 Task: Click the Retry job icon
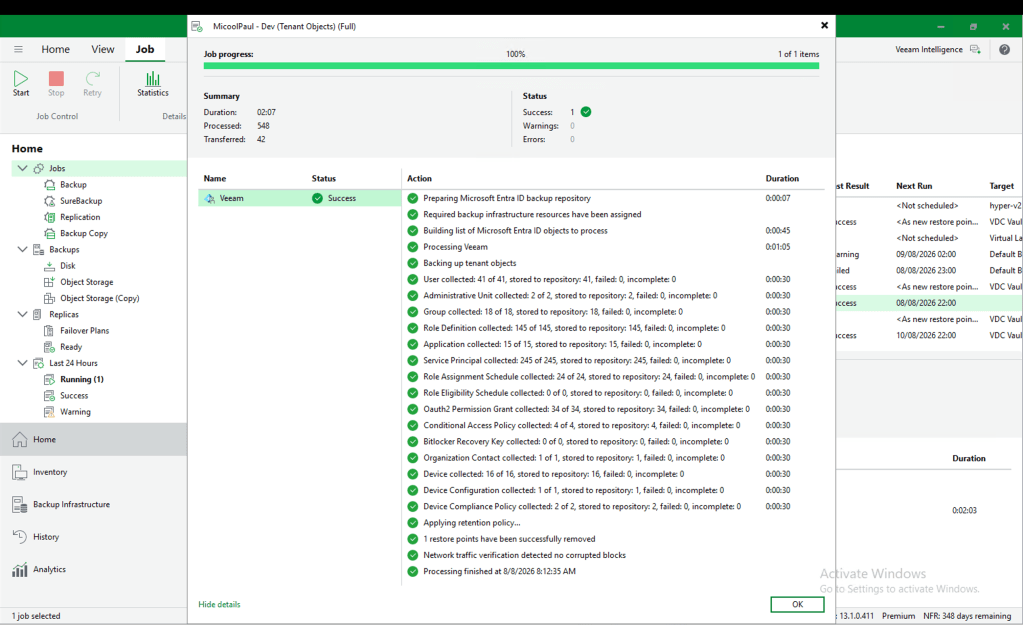click(x=93, y=79)
